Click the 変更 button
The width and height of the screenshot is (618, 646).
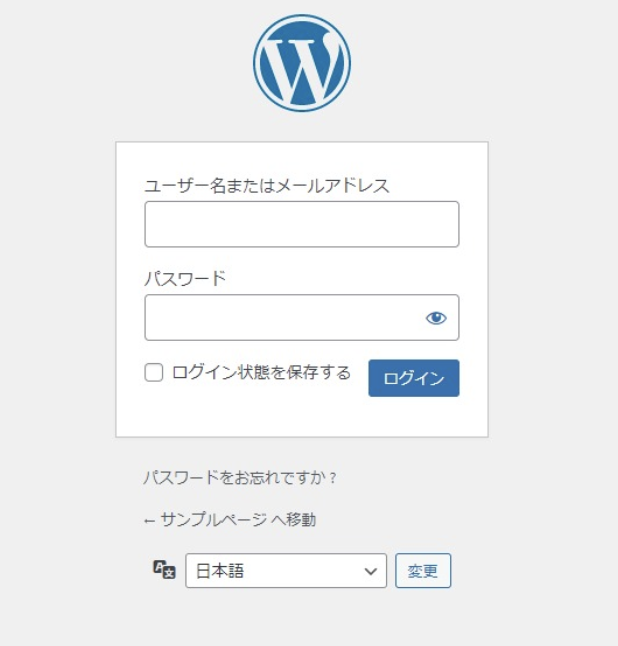click(x=423, y=571)
